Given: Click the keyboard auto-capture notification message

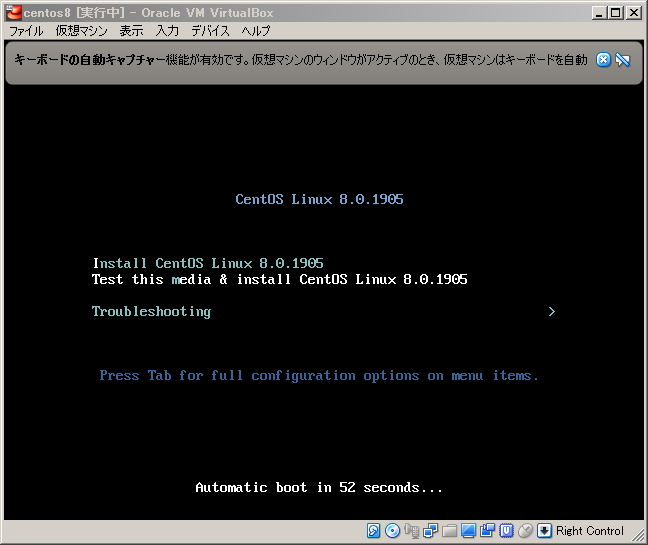Looking at the screenshot, I should (x=300, y=60).
